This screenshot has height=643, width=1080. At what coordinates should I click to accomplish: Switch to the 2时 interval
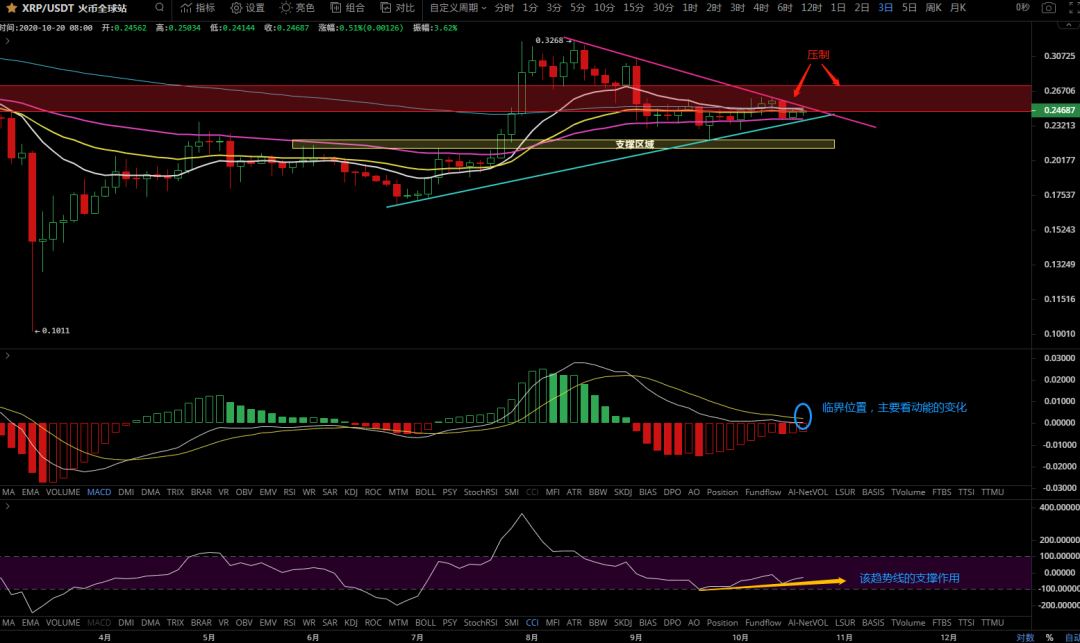714,8
